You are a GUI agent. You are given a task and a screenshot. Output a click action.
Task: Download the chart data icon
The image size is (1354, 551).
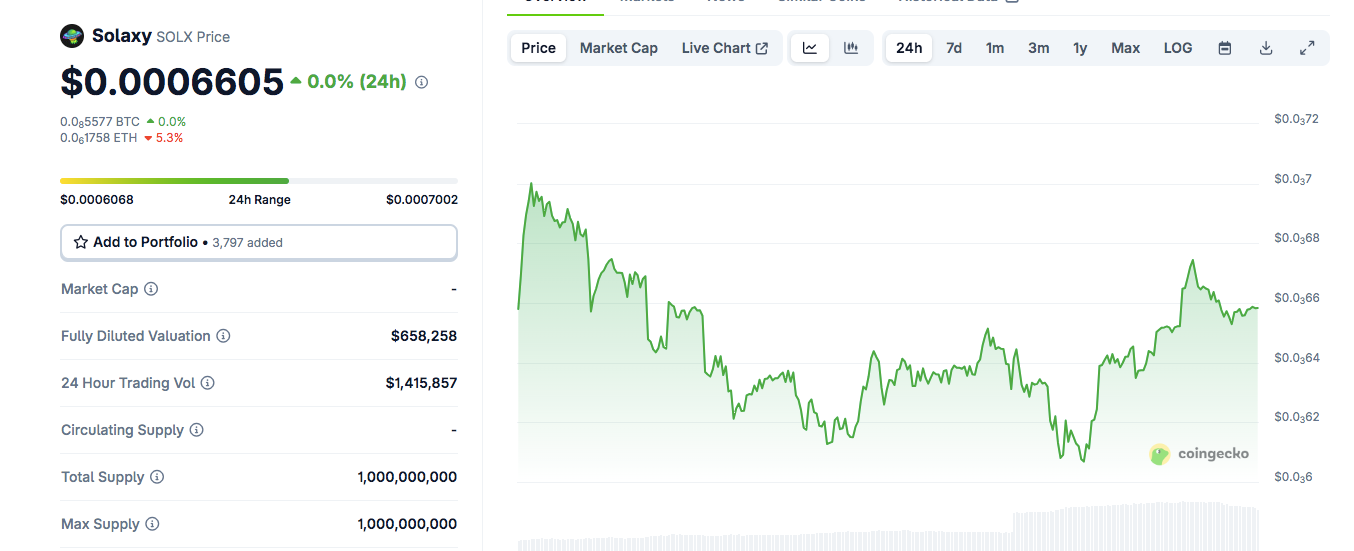pos(1266,48)
